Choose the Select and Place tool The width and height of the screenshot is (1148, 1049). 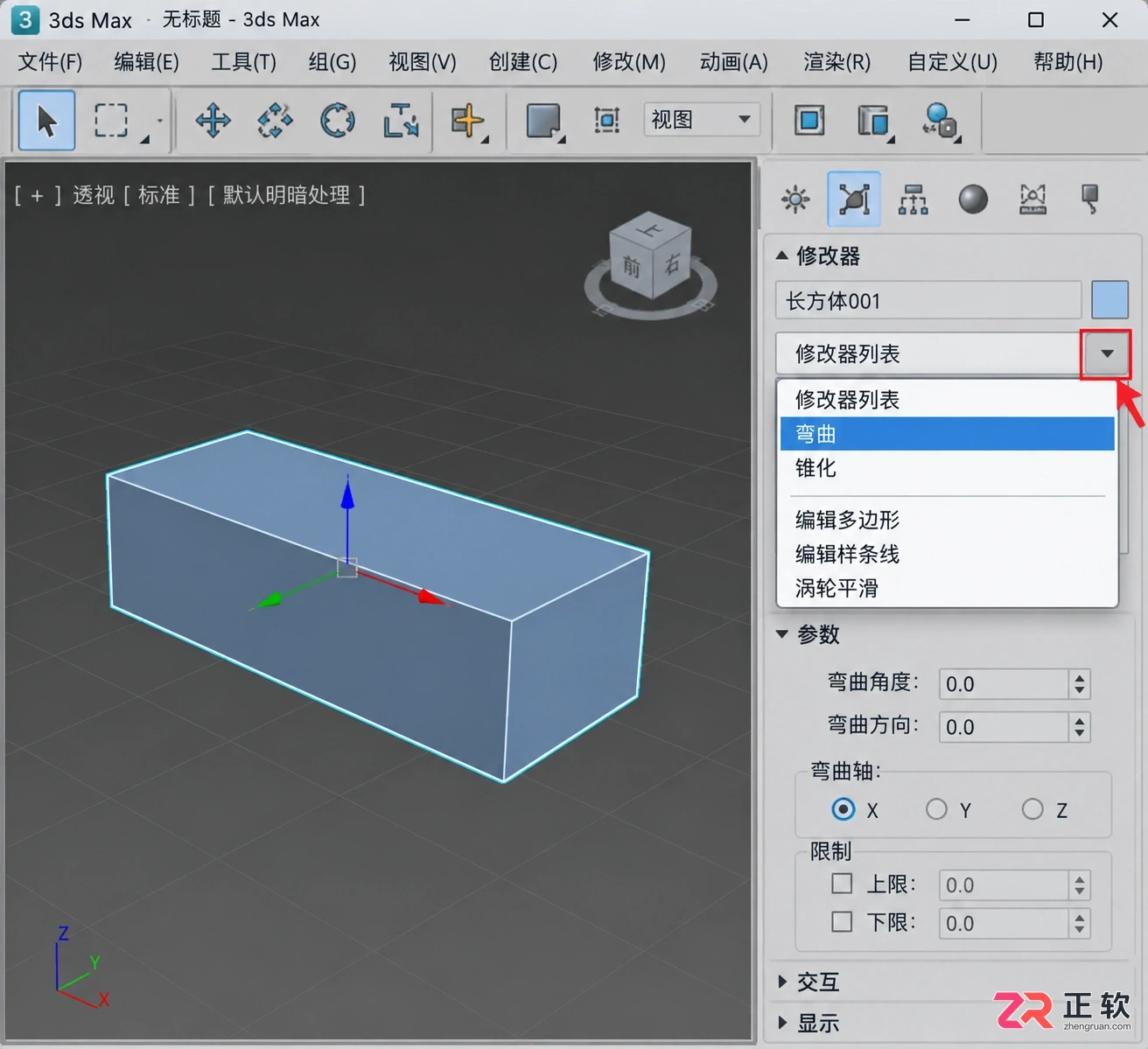(x=275, y=120)
